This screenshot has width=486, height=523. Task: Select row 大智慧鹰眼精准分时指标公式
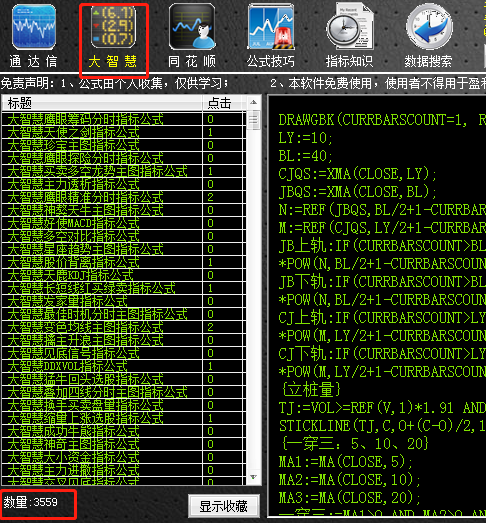pos(123,197)
